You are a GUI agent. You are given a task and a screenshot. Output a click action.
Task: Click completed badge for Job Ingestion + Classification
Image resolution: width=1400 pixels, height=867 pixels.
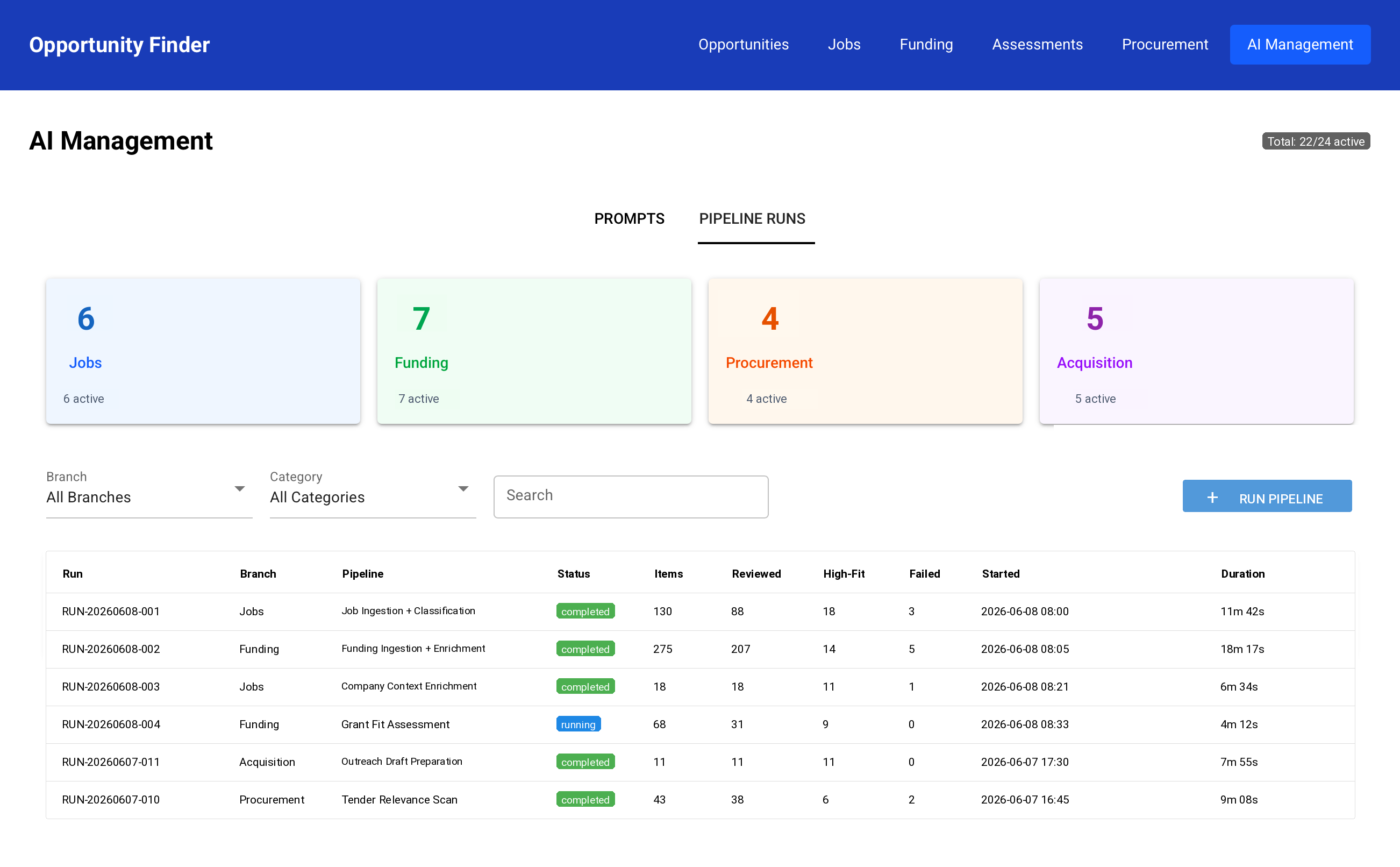click(585, 612)
